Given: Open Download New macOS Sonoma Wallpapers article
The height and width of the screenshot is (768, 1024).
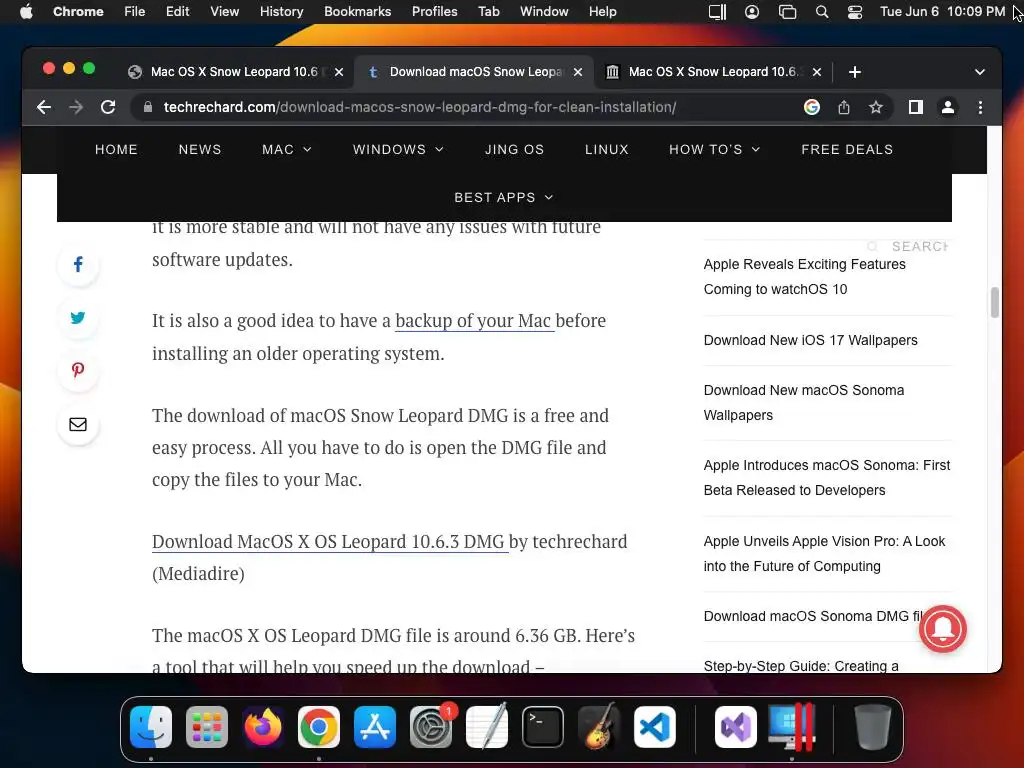Looking at the screenshot, I should 804,402.
